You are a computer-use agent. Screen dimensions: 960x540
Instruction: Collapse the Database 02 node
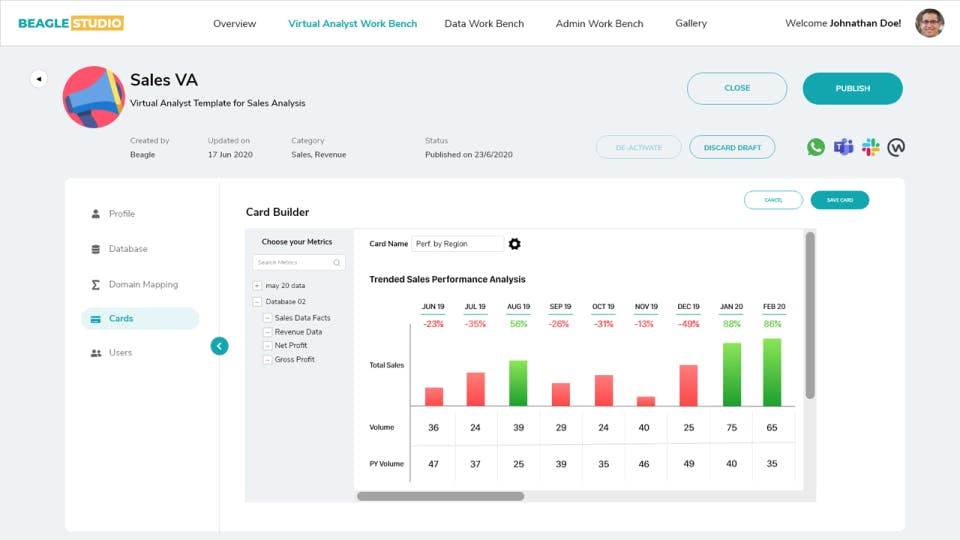(x=257, y=302)
